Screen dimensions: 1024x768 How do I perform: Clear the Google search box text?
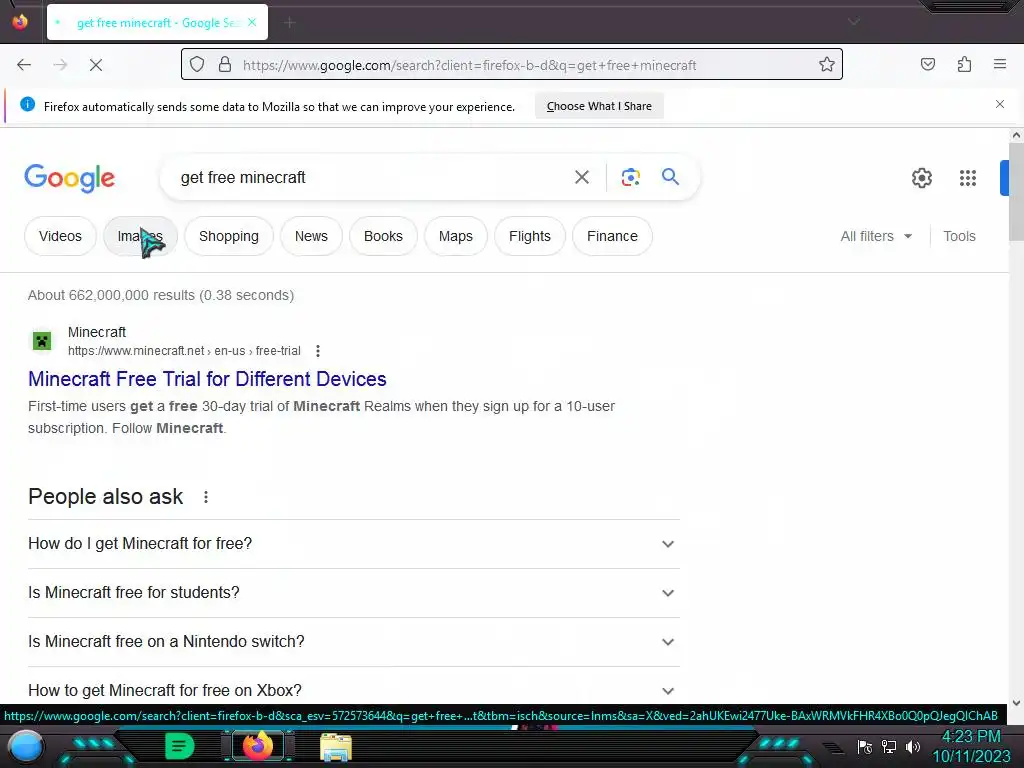tap(582, 177)
